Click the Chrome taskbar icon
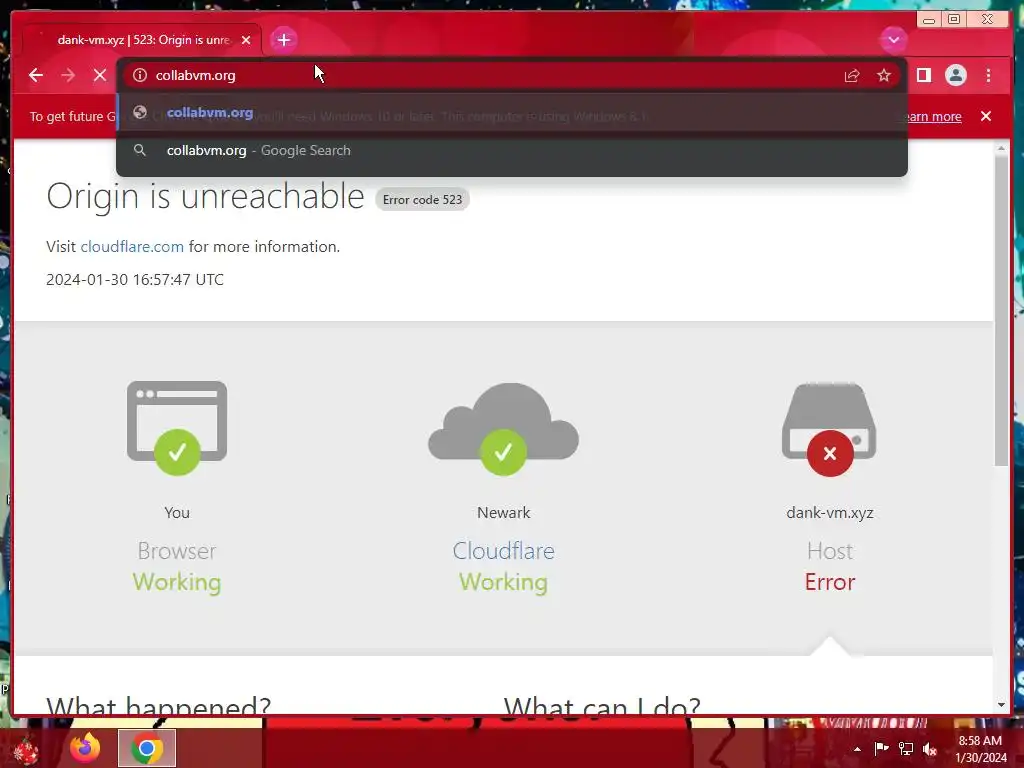1024x768 pixels. point(147,748)
